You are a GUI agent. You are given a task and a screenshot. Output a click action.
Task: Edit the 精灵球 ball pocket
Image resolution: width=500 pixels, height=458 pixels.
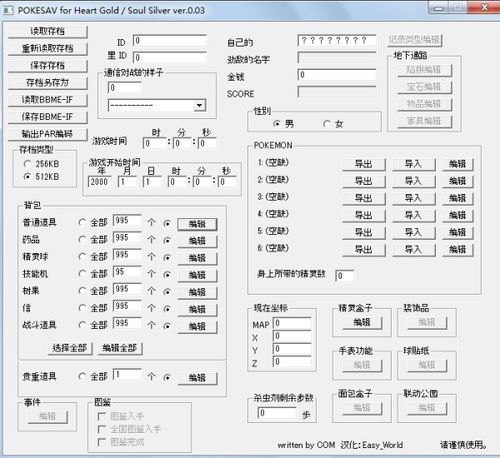[197, 258]
